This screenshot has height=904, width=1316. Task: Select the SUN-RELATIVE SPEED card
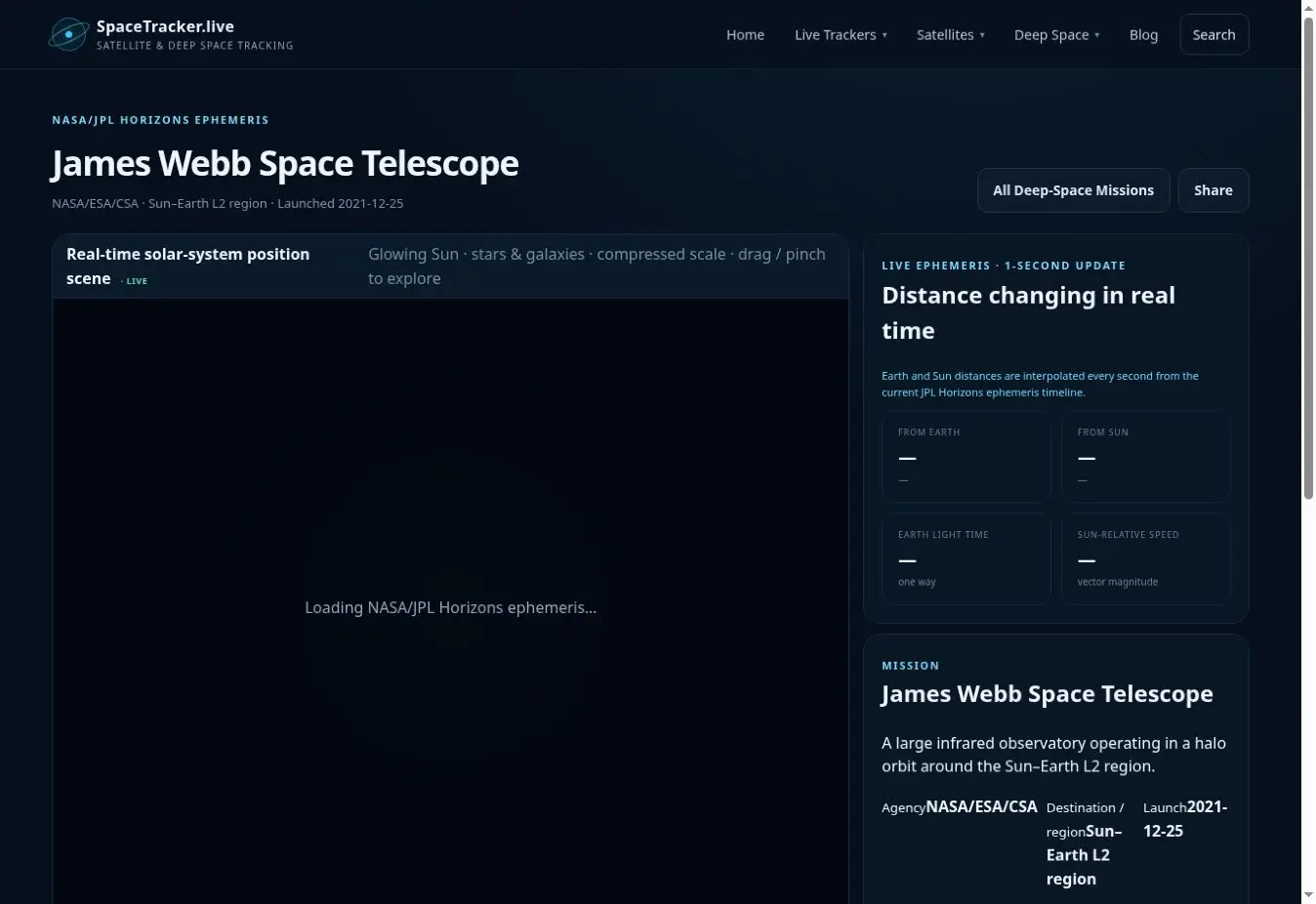coord(1145,558)
